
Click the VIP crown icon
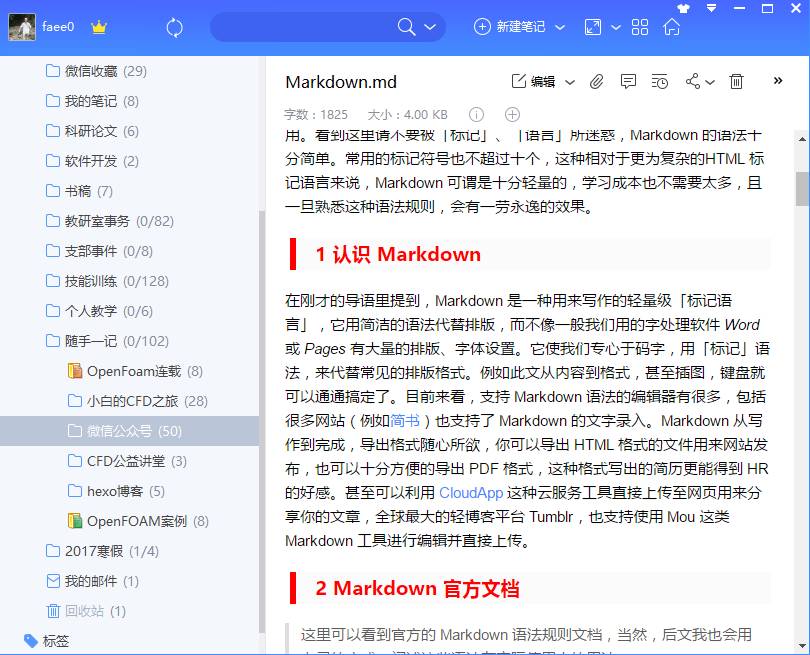coord(98,27)
